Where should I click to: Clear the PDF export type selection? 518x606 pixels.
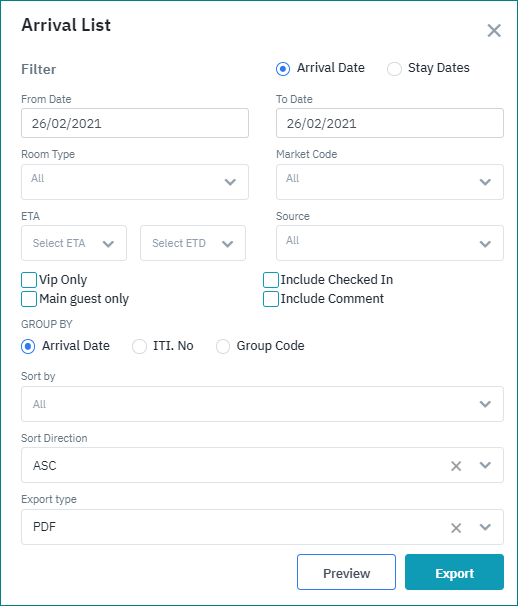(456, 528)
